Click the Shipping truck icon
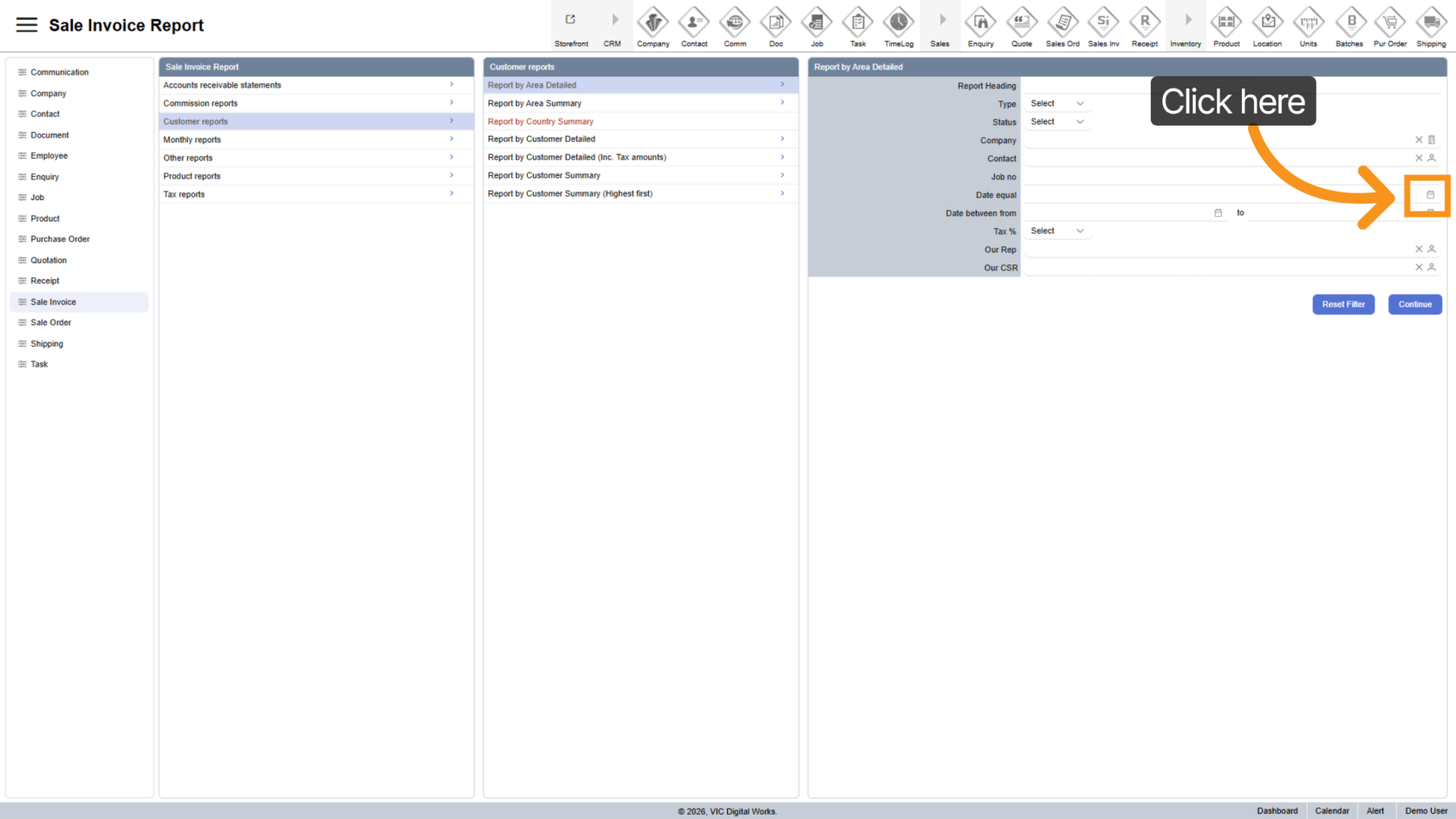 tap(1431, 23)
